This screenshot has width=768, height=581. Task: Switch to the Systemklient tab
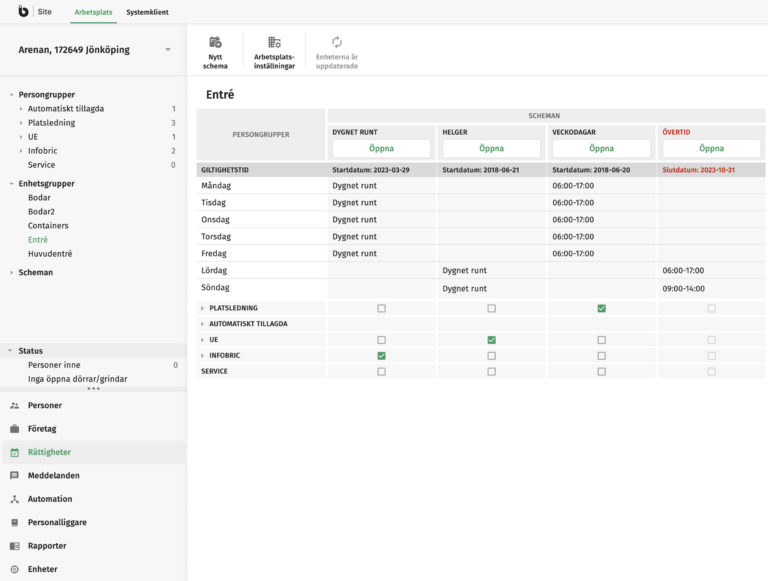147,12
